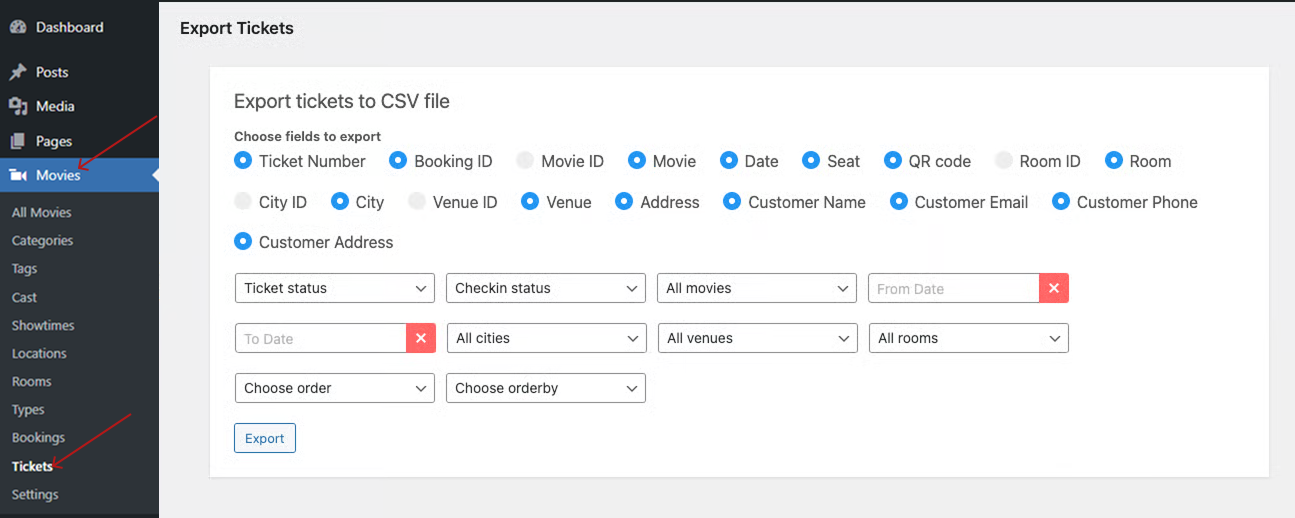The height and width of the screenshot is (518, 1295).
Task: Click the Dashboard gauge icon
Action: [18, 28]
